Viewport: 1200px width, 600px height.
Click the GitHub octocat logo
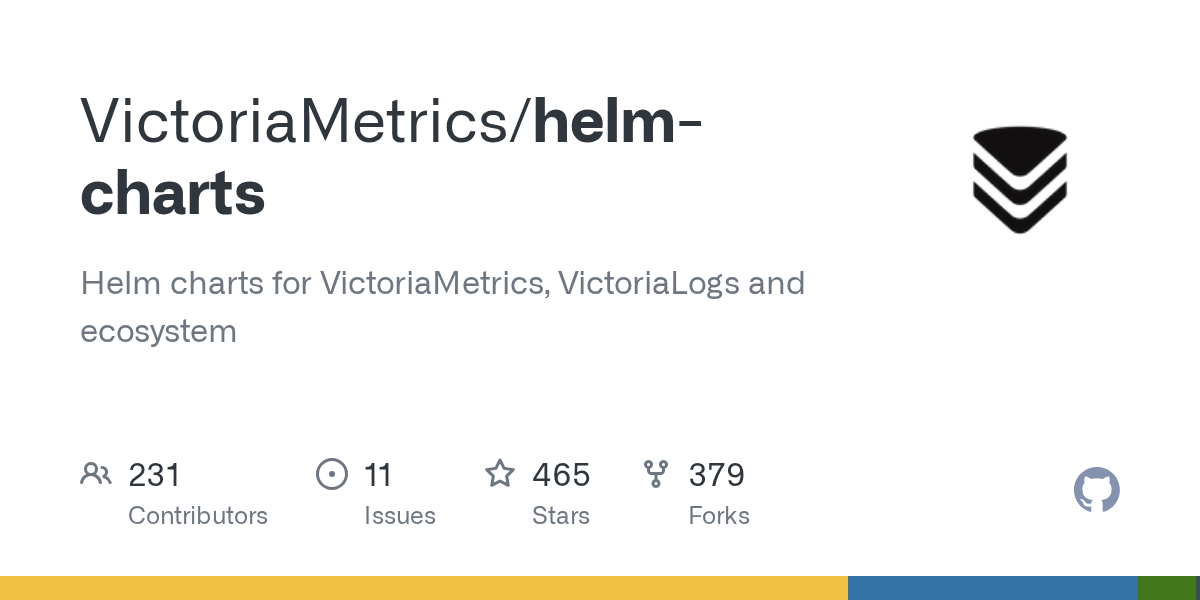1096,491
